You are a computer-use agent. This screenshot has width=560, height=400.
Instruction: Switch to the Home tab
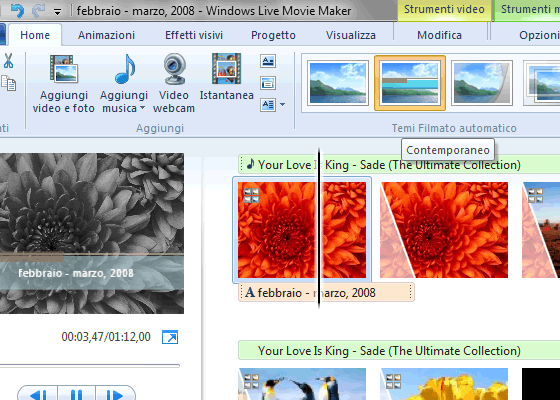point(35,35)
